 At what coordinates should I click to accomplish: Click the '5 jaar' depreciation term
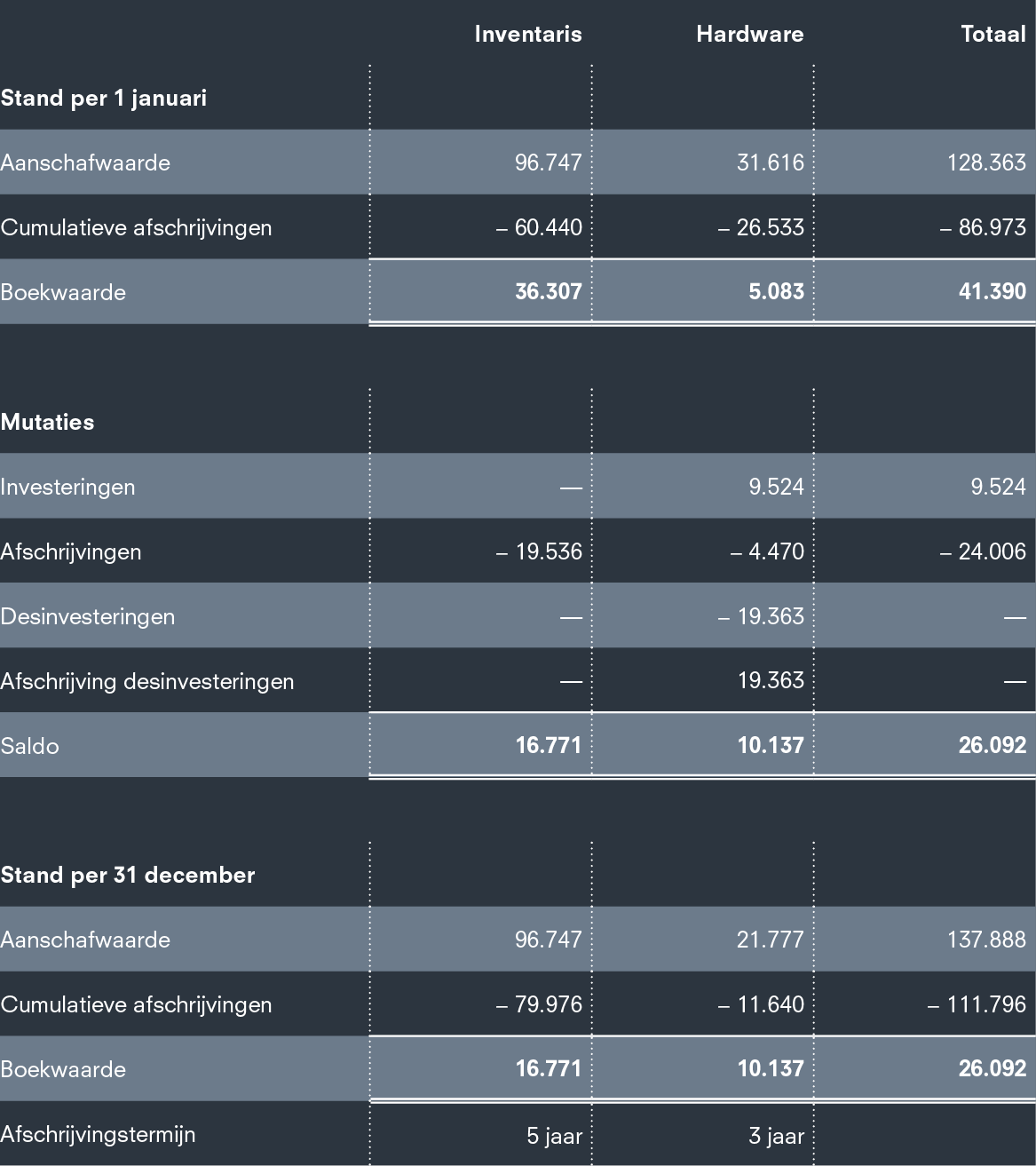[x=554, y=1135]
